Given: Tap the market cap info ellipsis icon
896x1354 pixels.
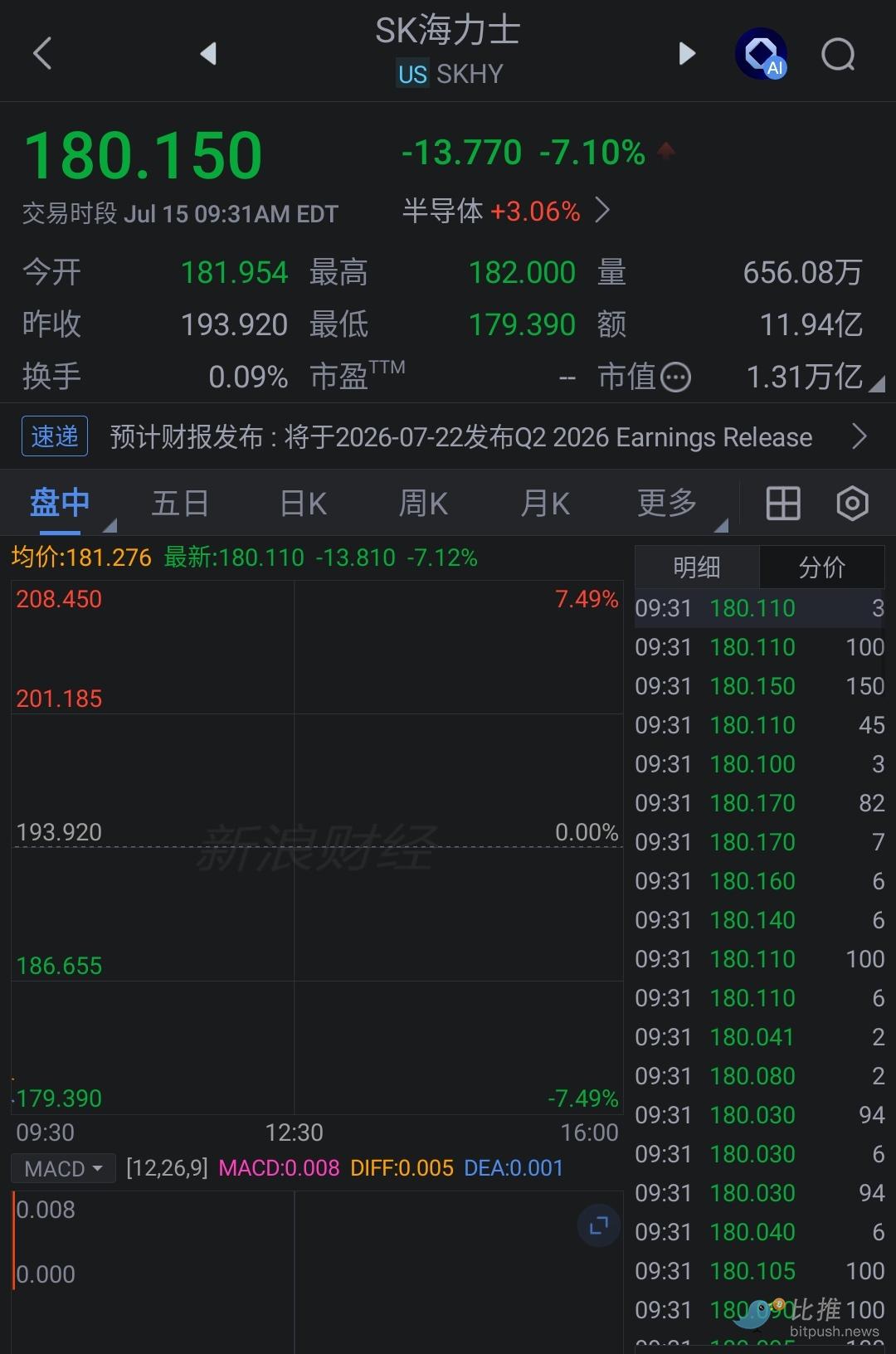Looking at the screenshot, I should 675,377.
